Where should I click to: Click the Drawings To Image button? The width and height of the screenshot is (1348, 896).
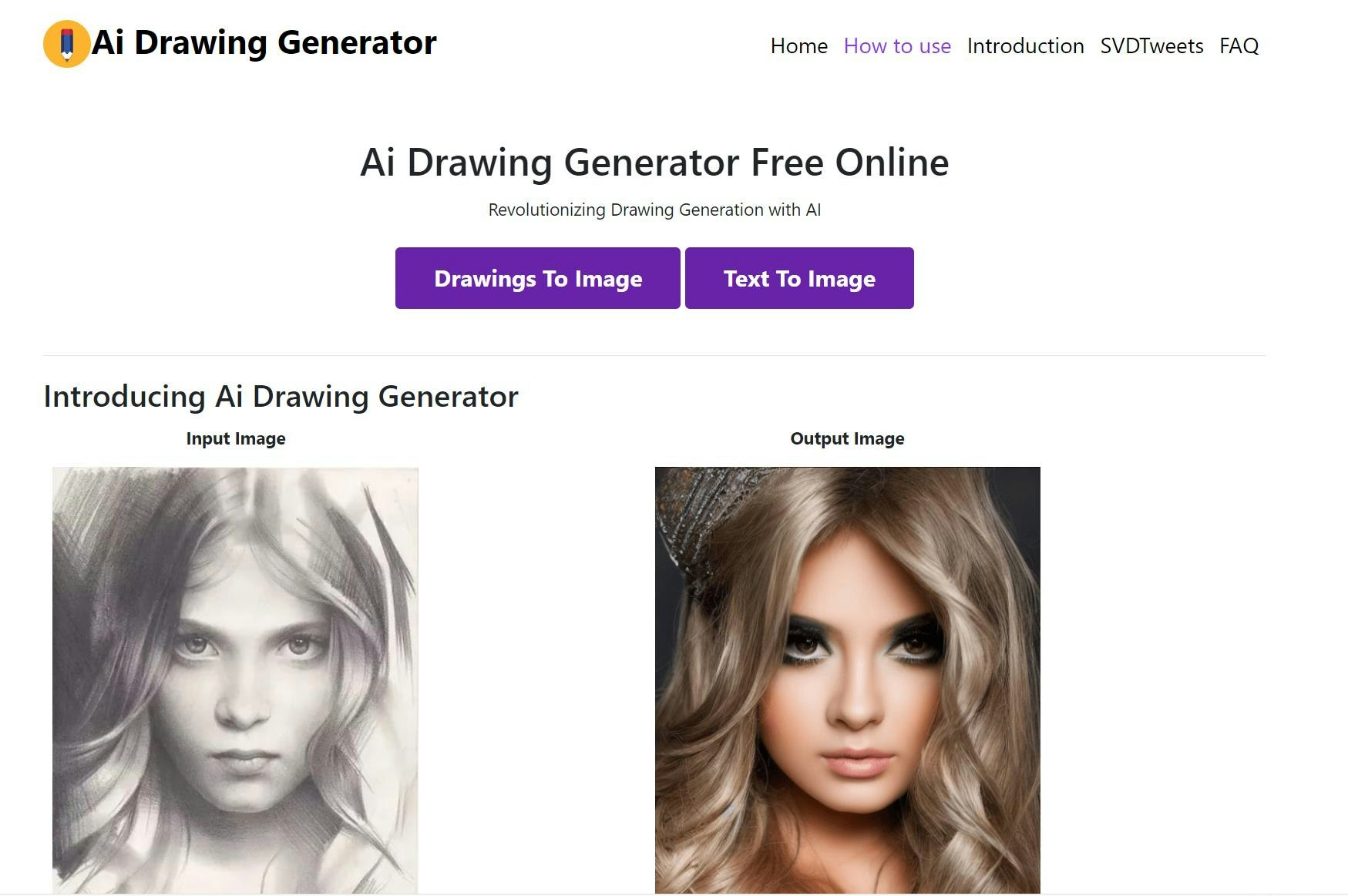[x=538, y=278]
